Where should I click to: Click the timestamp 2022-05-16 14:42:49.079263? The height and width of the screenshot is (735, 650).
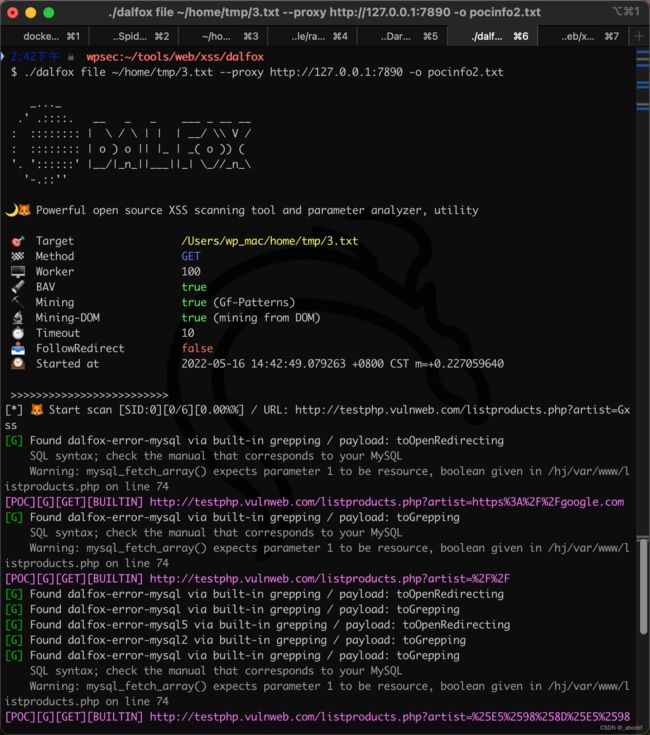[x=263, y=364]
